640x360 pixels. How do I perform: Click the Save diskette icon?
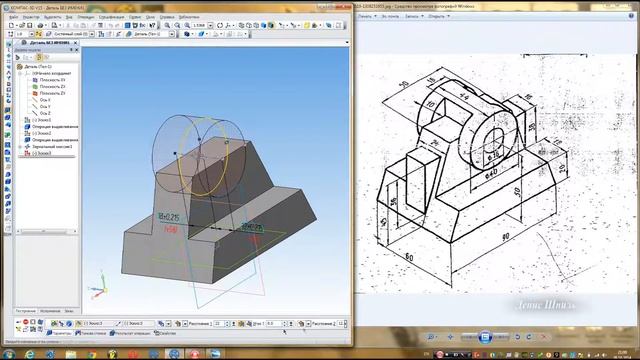coord(29,25)
